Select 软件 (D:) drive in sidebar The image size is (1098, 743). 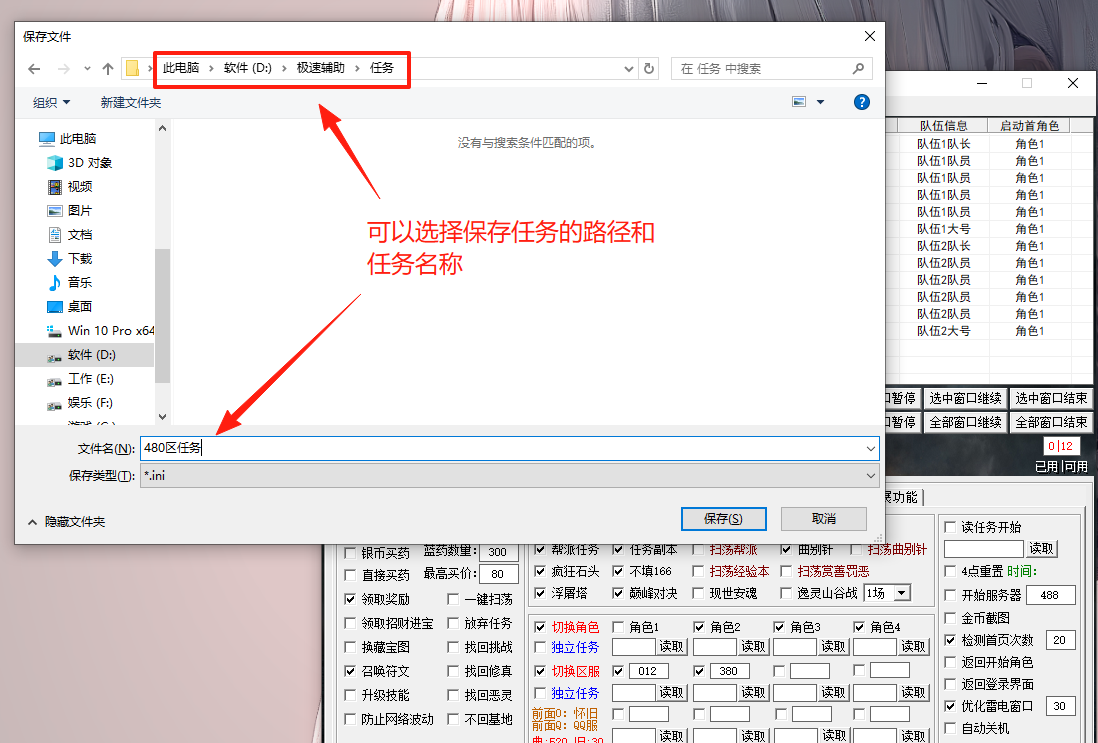coord(92,354)
